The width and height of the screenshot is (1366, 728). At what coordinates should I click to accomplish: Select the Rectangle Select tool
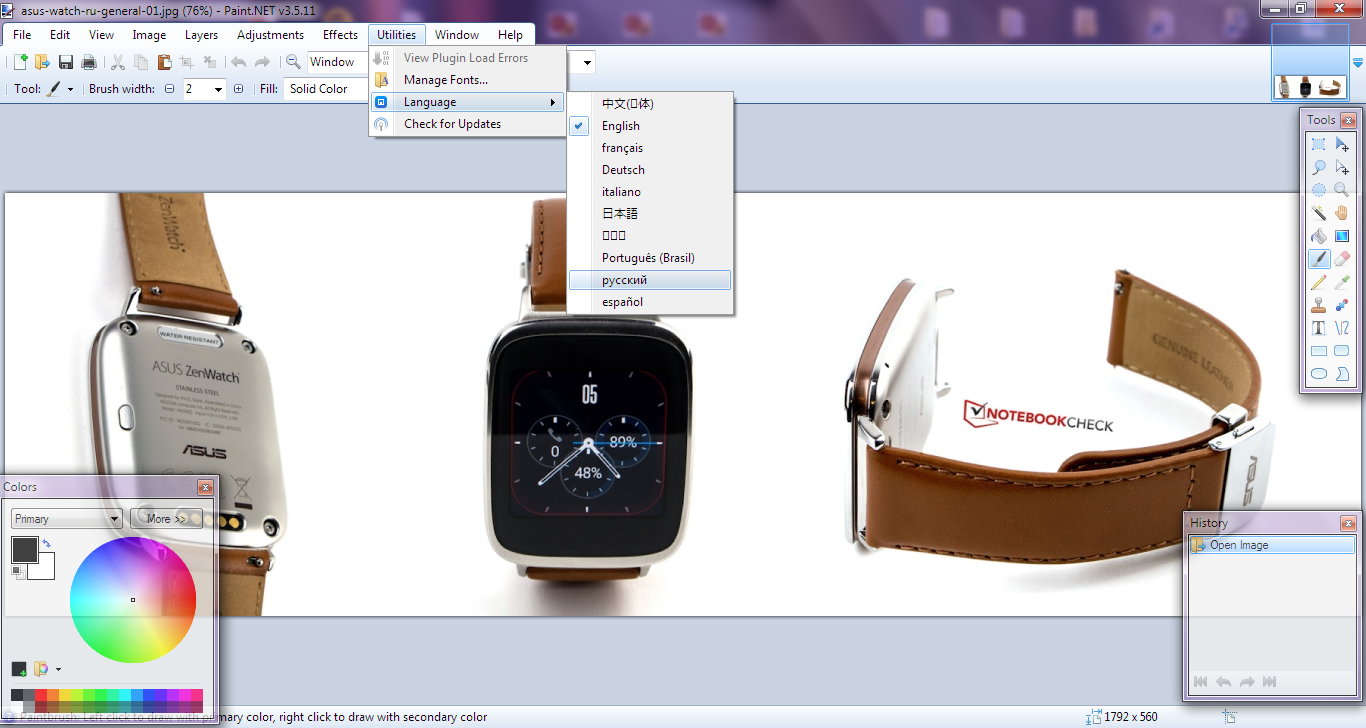point(1319,144)
